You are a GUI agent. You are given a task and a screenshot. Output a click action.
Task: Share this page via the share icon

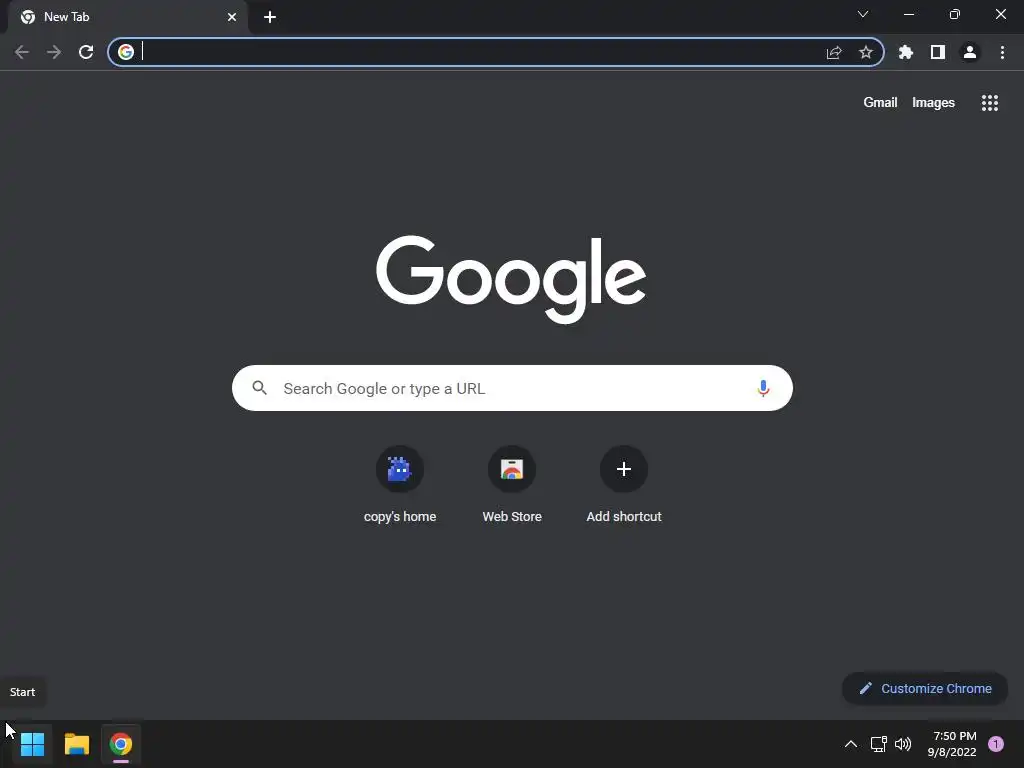[x=834, y=52]
